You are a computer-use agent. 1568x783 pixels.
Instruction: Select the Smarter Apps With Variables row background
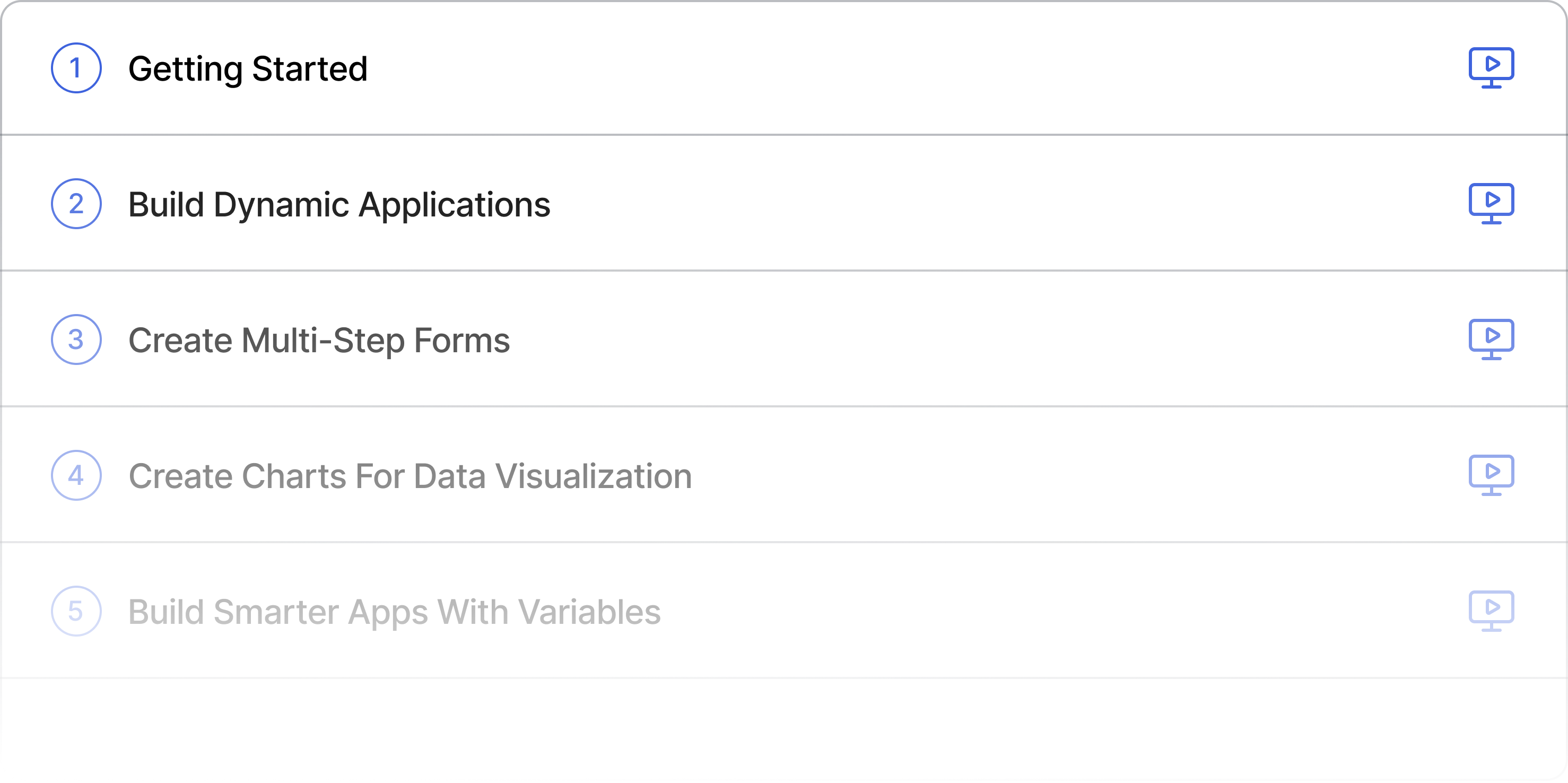click(x=784, y=610)
